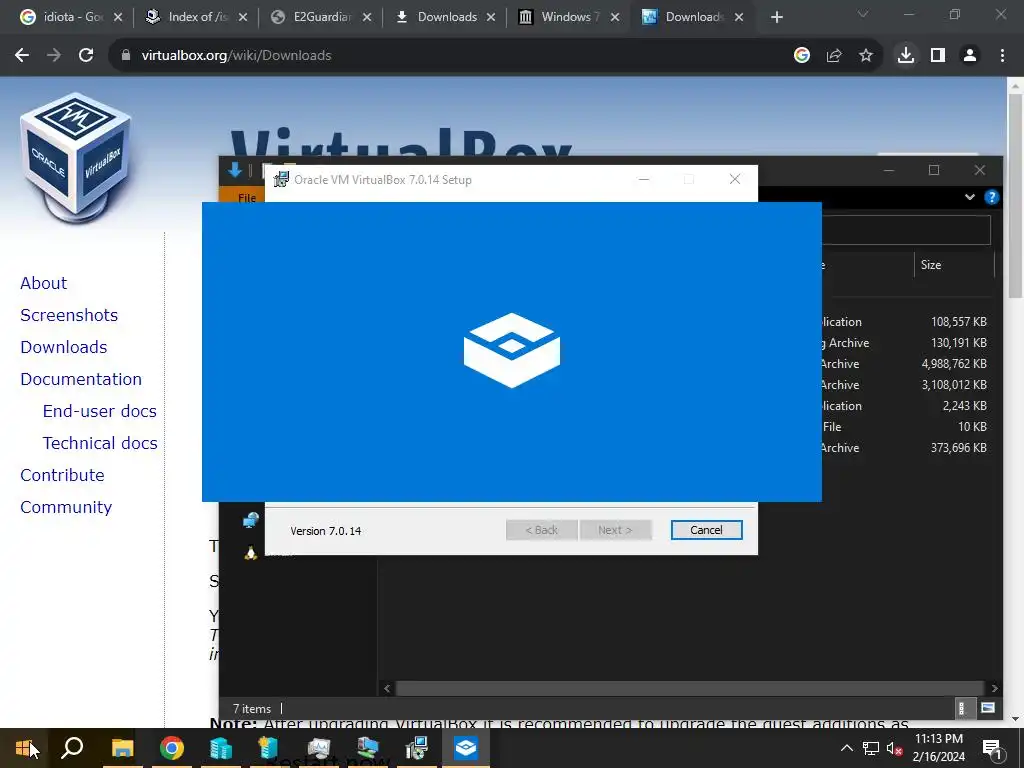Open Windows taskbar search
The image size is (1024, 768).
tap(72, 748)
